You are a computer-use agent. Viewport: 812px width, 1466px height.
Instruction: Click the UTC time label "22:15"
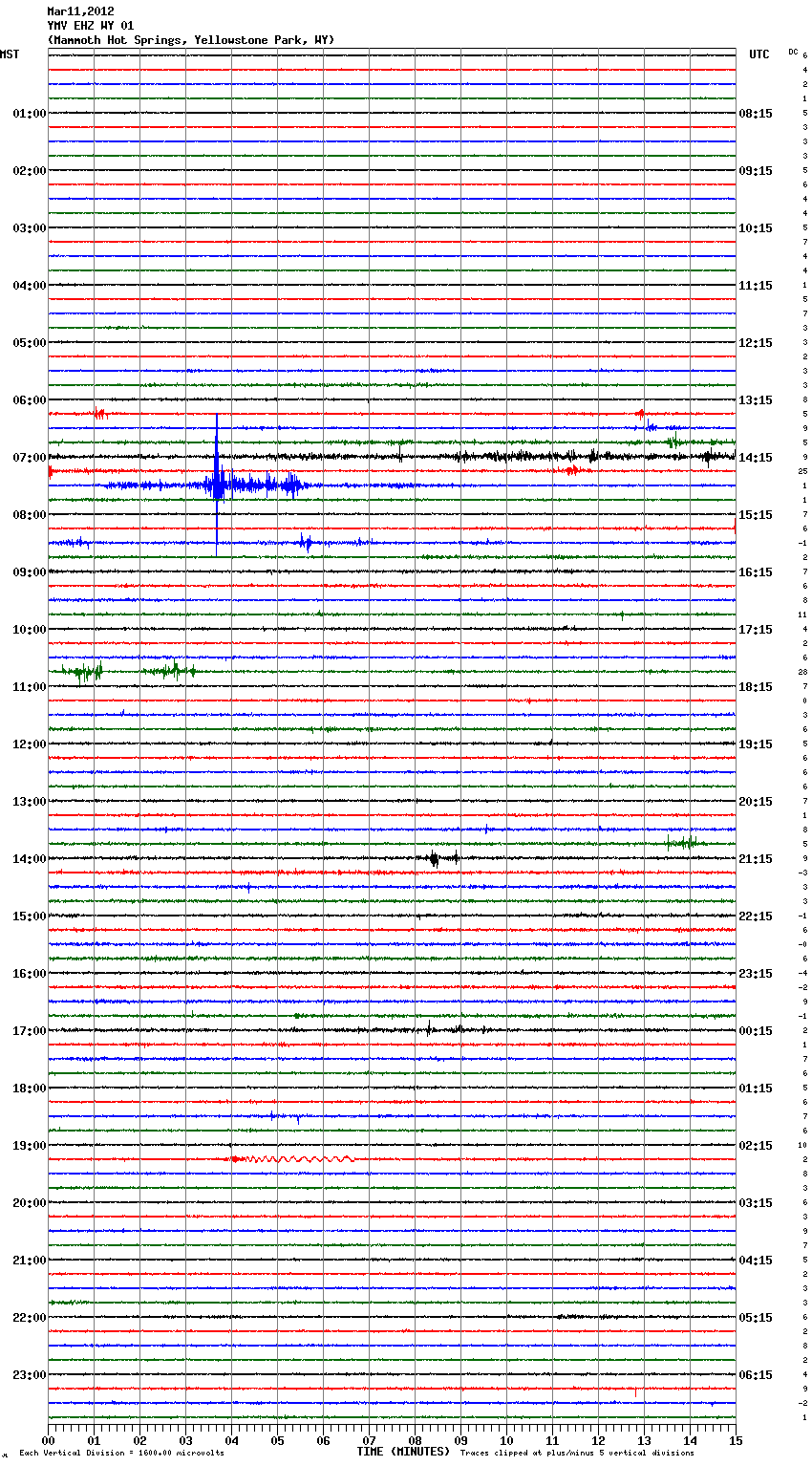(756, 916)
